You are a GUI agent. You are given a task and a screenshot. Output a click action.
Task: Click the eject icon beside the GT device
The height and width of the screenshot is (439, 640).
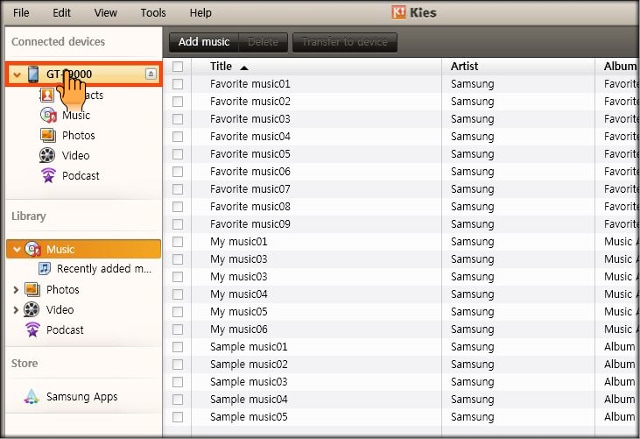pyautogui.click(x=151, y=74)
